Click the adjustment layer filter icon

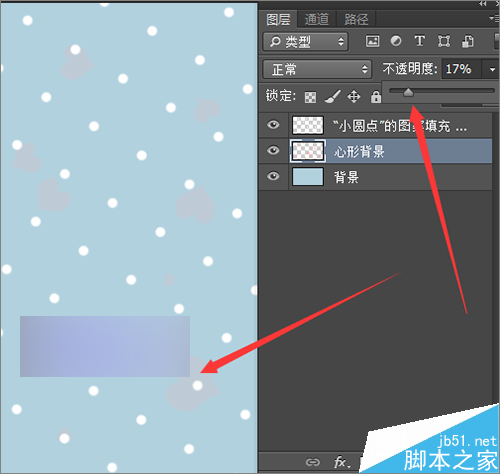[396, 41]
